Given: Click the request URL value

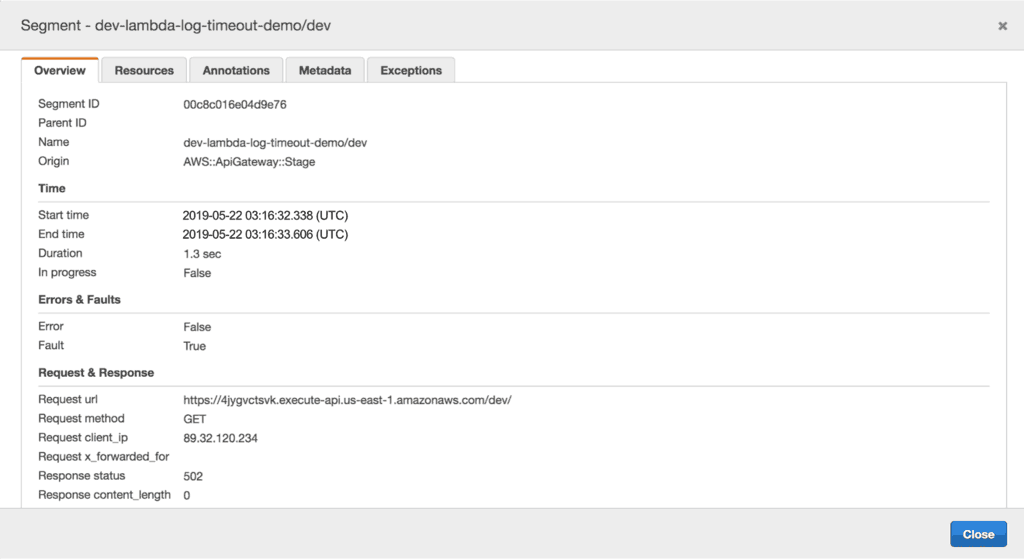Looking at the screenshot, I should pyautogui.click(x=347, y=400).
